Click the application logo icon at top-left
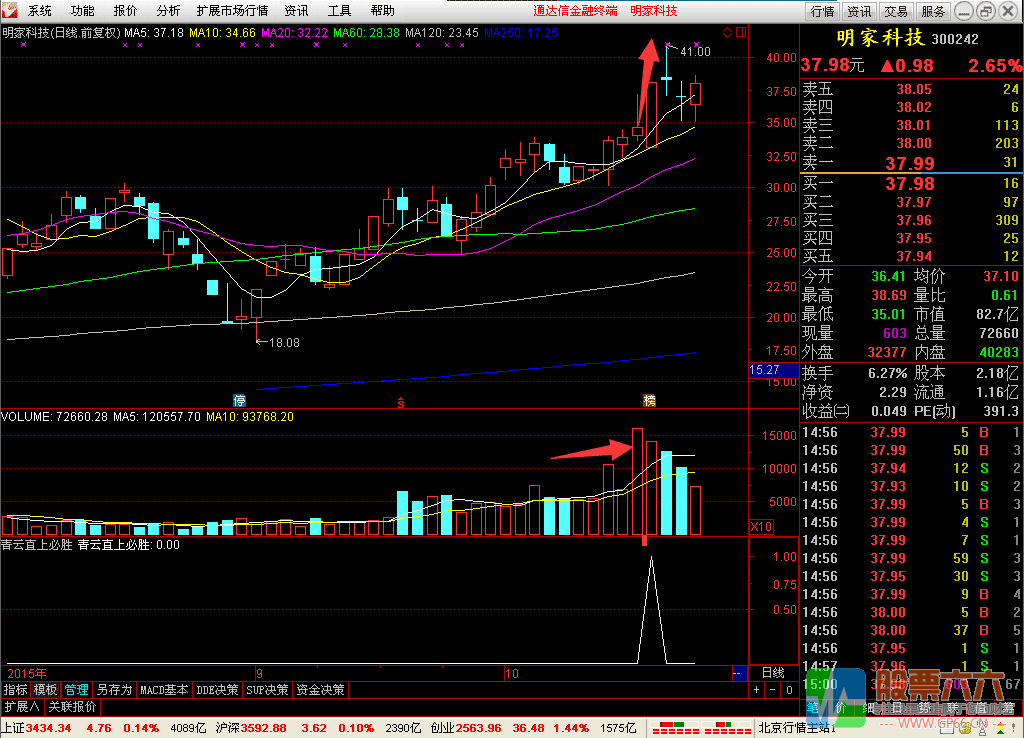1024x738 pixels. (9, 10)
